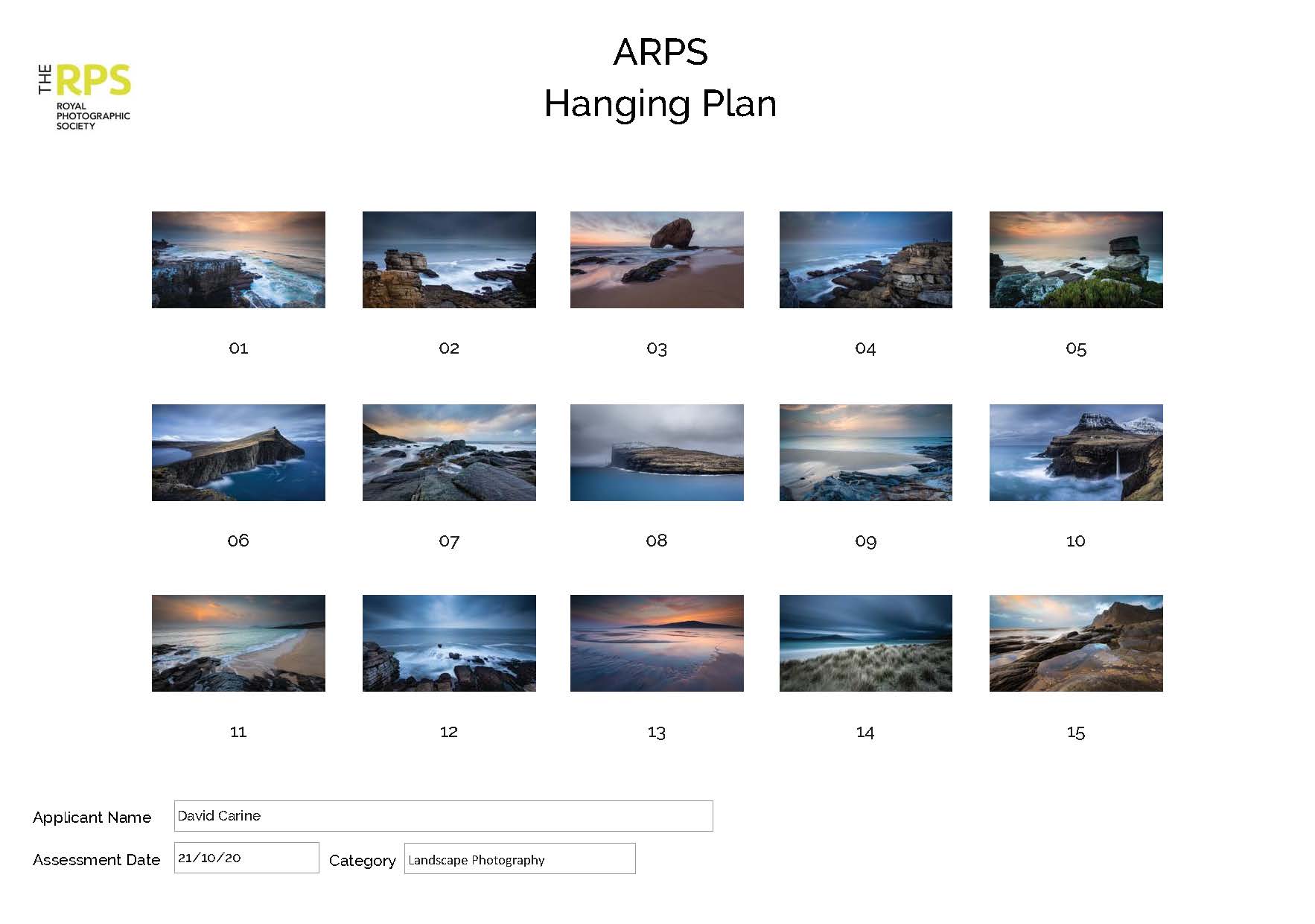Click the Applicant Name field with David Carine
Screen dimensions: 1315x924
click(443, 816)
